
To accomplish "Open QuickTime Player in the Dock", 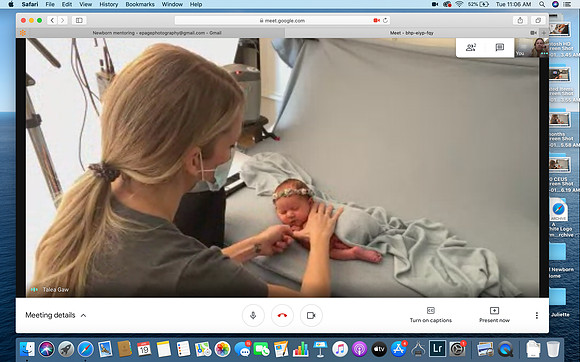I will click(505, 349).
